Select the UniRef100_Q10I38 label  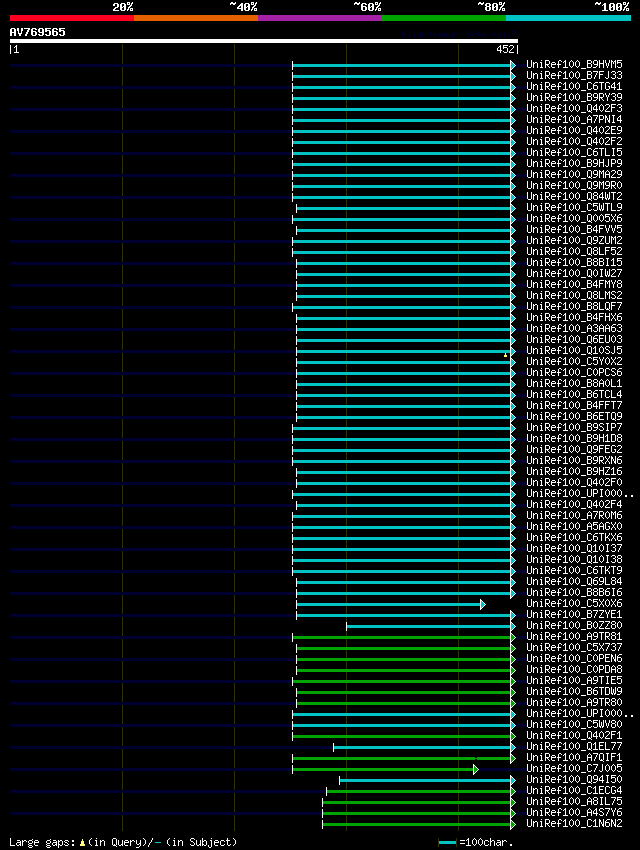[x=574, y=559]
